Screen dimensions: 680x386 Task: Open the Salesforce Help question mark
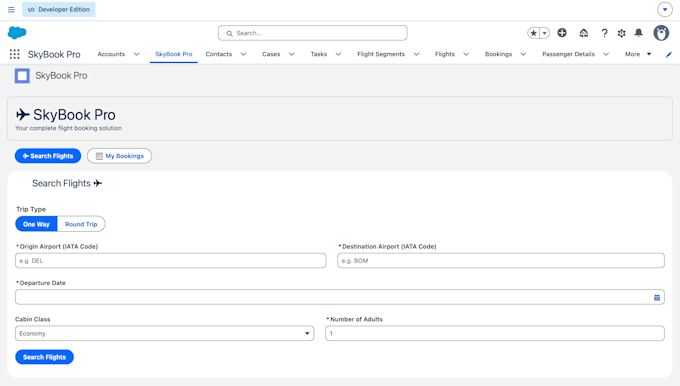click(604, 33)
